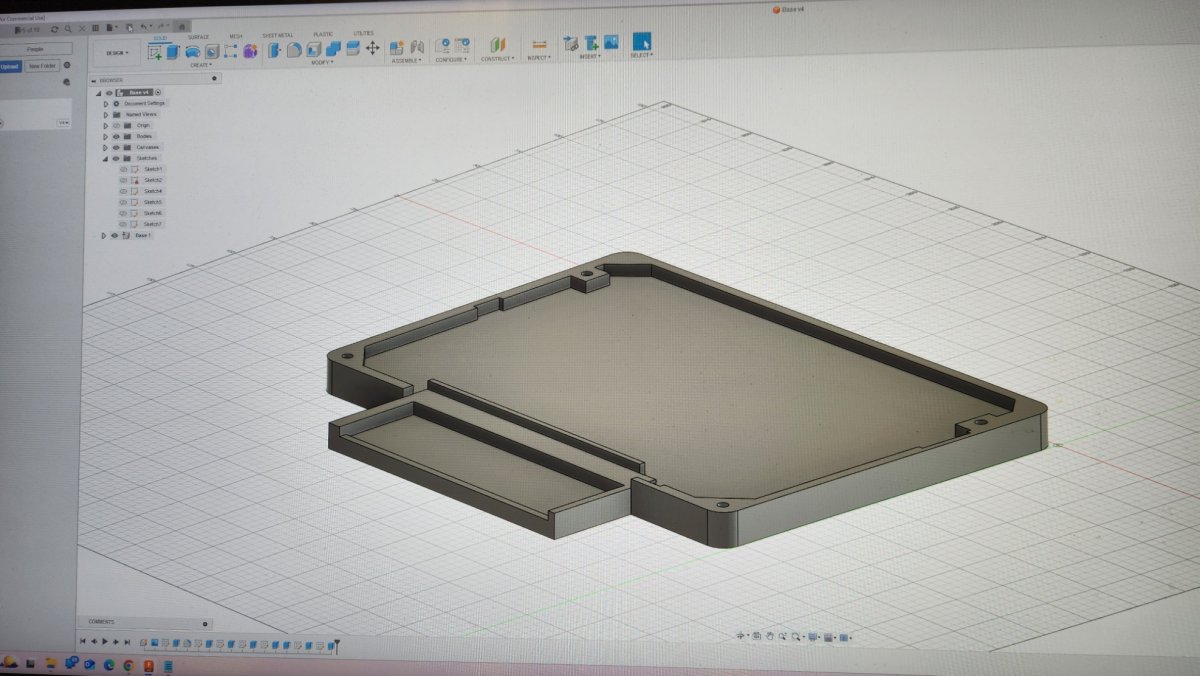
Task: Hide the Bodies folder
Action: click(x=116, y=136)
